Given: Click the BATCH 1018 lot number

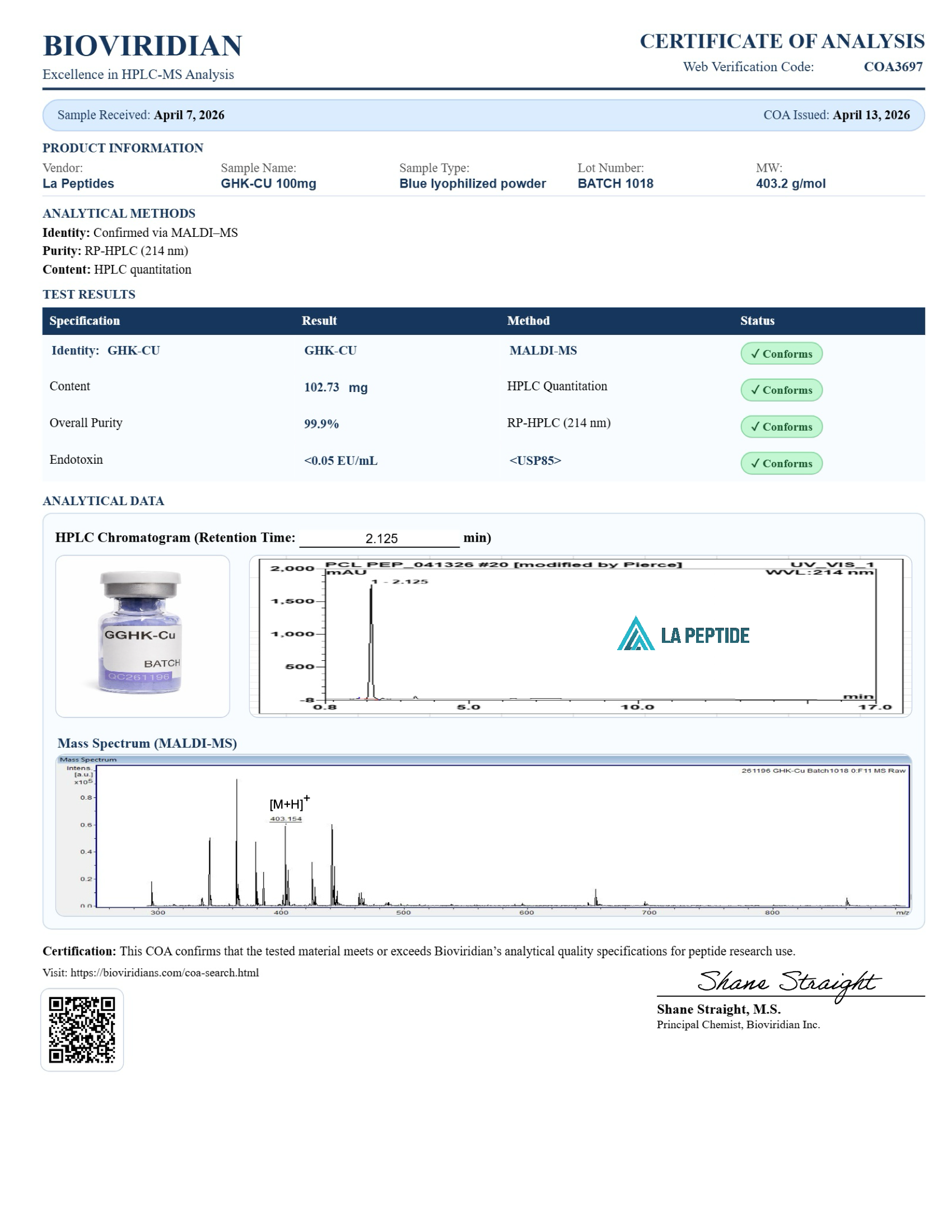Looking at the screenshot, I should tap(615, 183).
